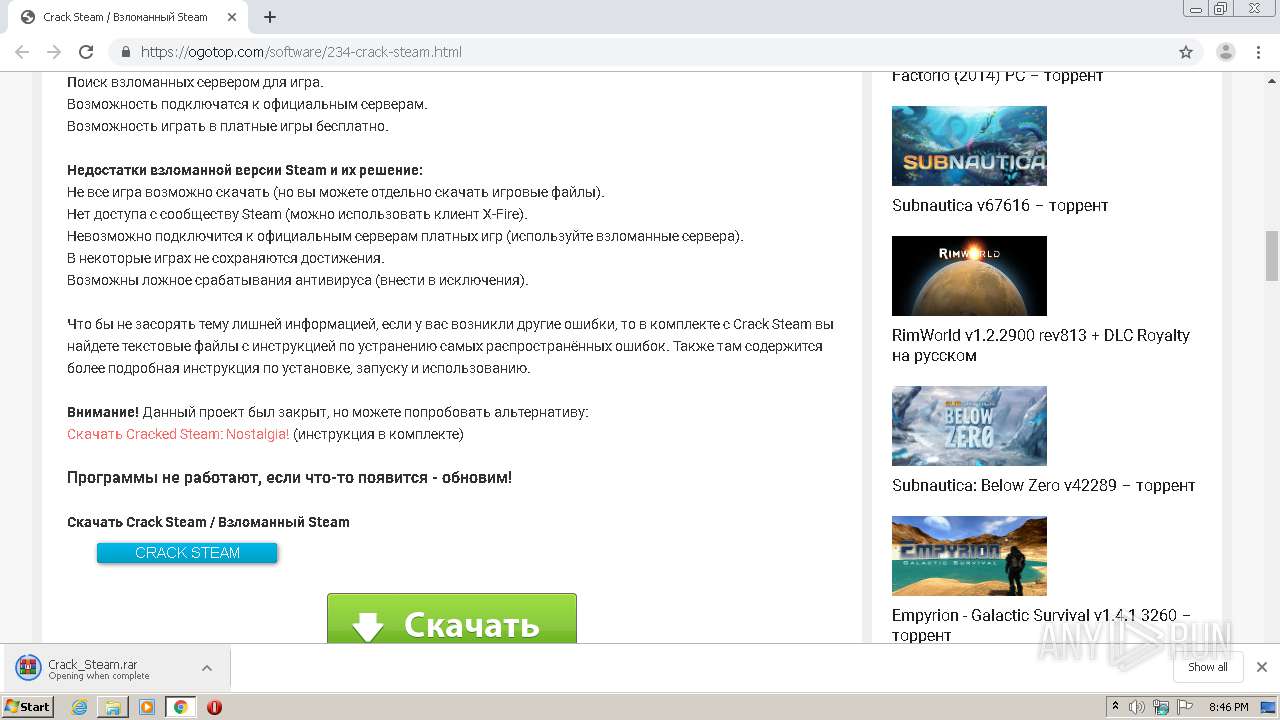Click the bold Внимание! text
The image size is (1280, 720).
pyautogui.click(x=103, y=412)
